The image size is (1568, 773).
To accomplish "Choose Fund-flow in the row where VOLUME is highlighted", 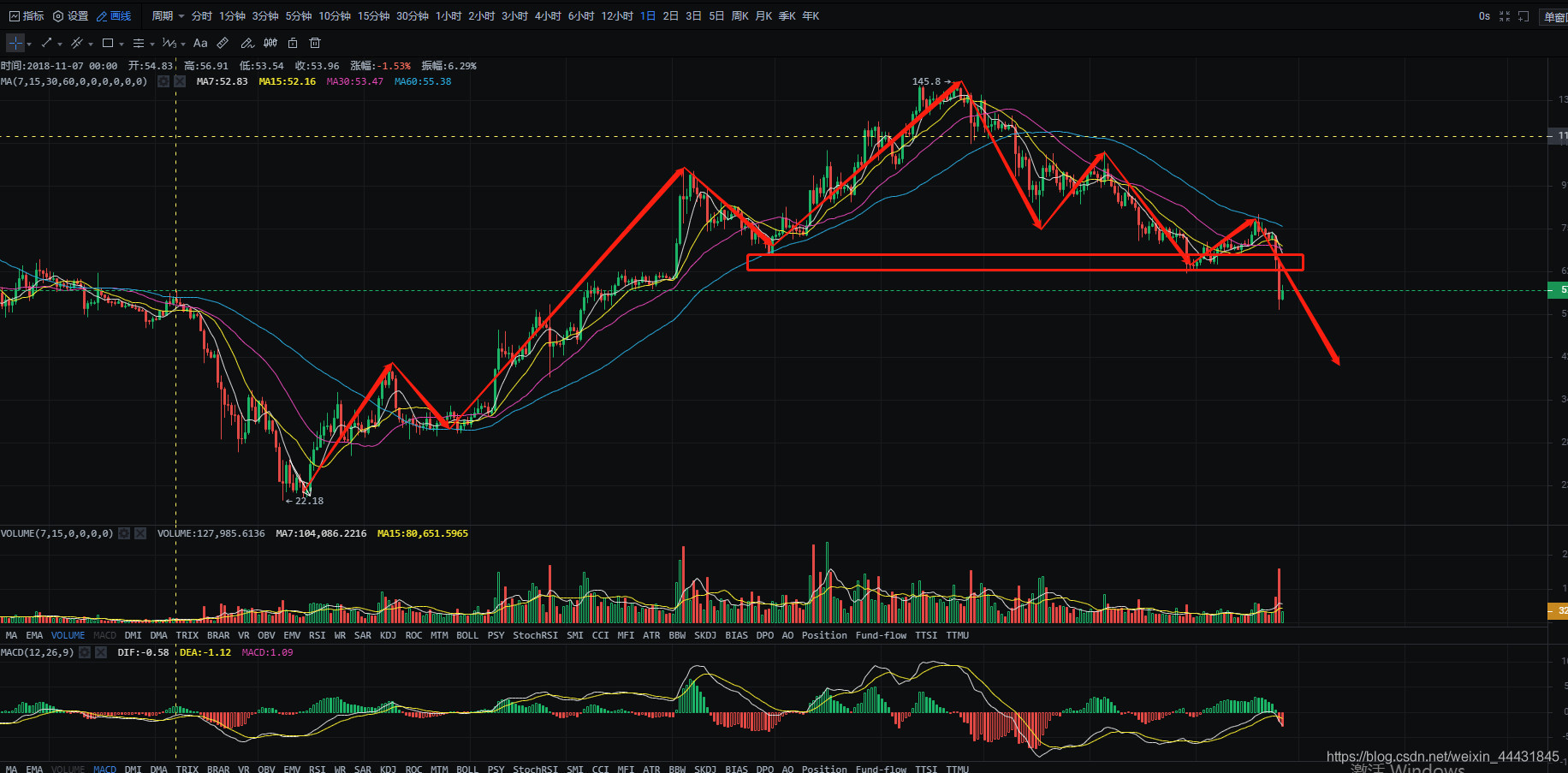I will tap(881, 635).
